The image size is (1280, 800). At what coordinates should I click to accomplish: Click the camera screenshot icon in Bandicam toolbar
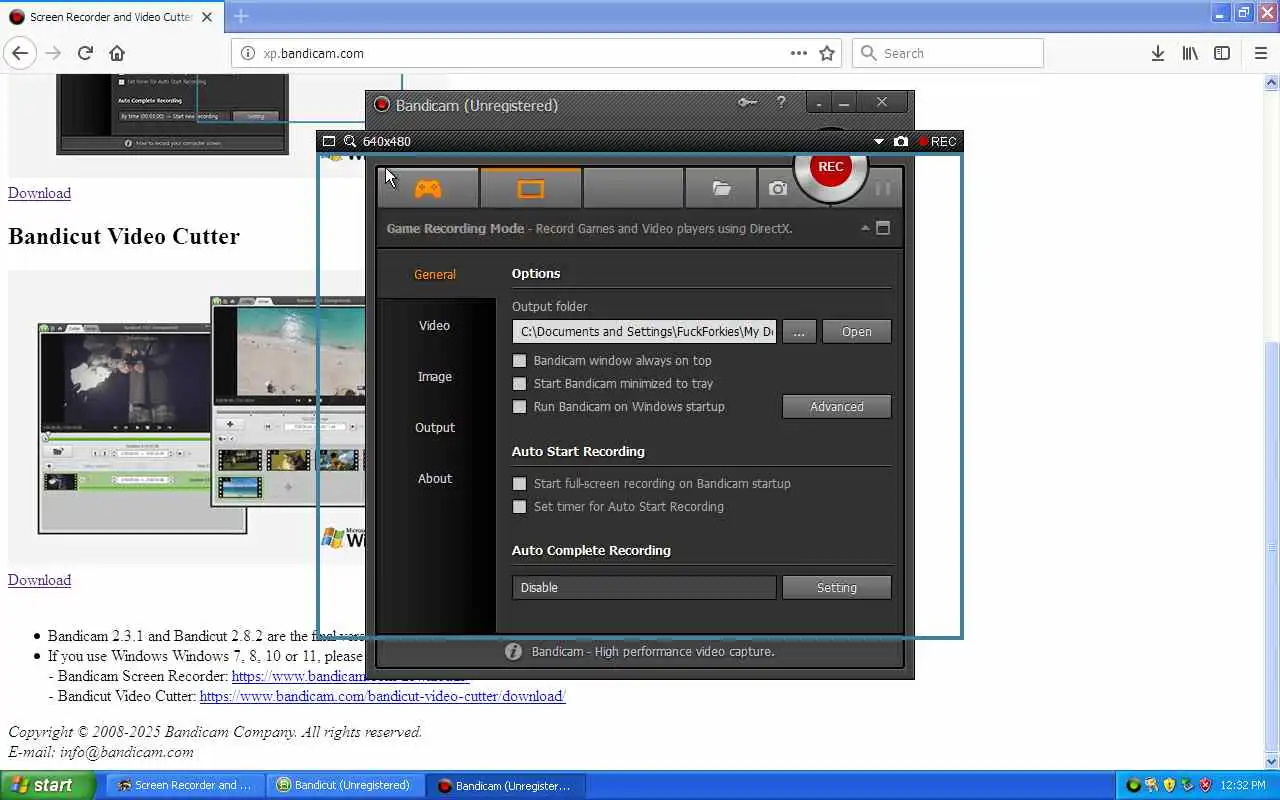pyautogui.click(x=777, y=188)
